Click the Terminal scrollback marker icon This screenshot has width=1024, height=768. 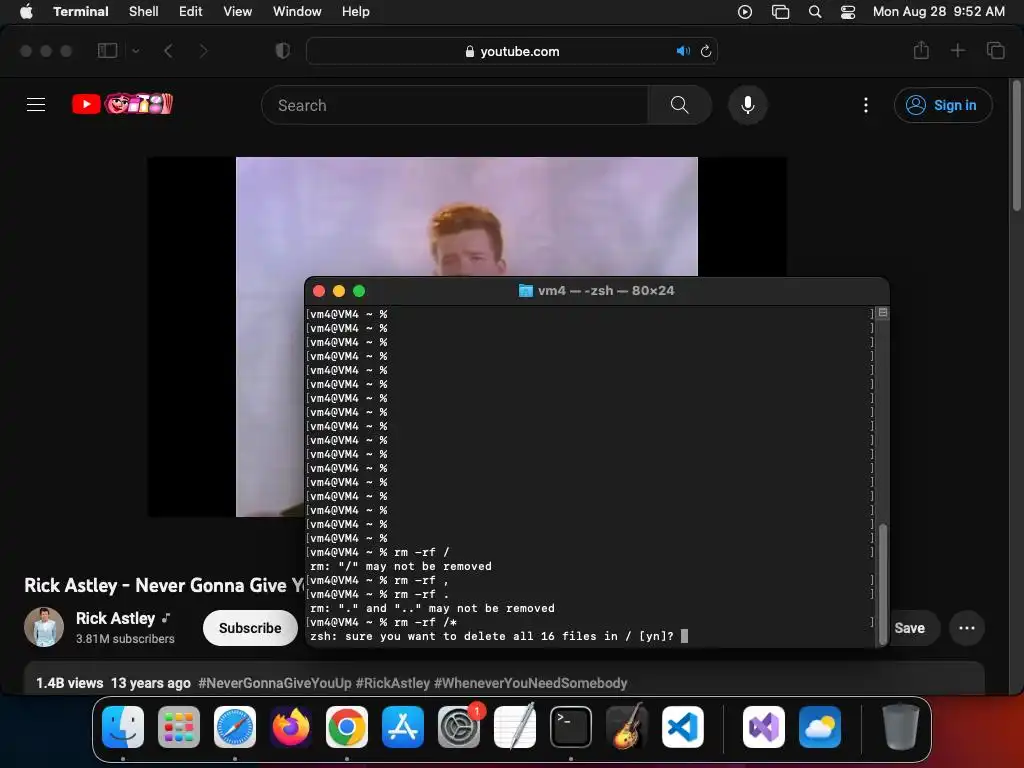click(883, 313)
